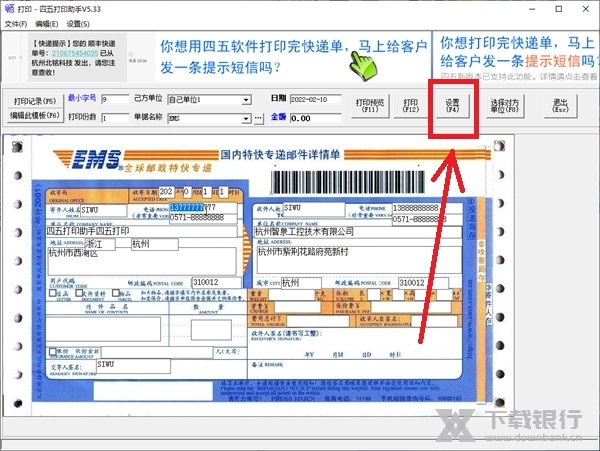Check the 物品 PARCEL checkbox
Image resolution: width=600 pixels, height=451 pixels.
click(116, 293)
